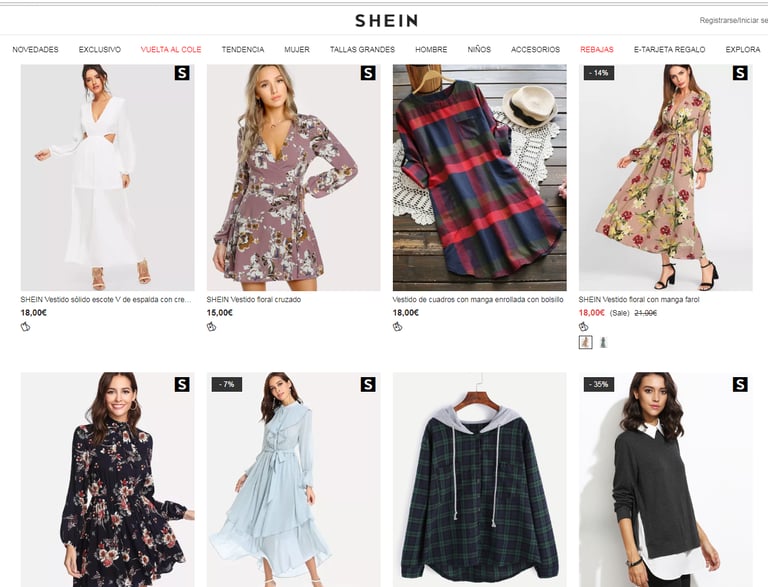Click the SHEIN logo at top
Image resolution: width=768 pixels, height=587 pixels.
coord(386,21)
